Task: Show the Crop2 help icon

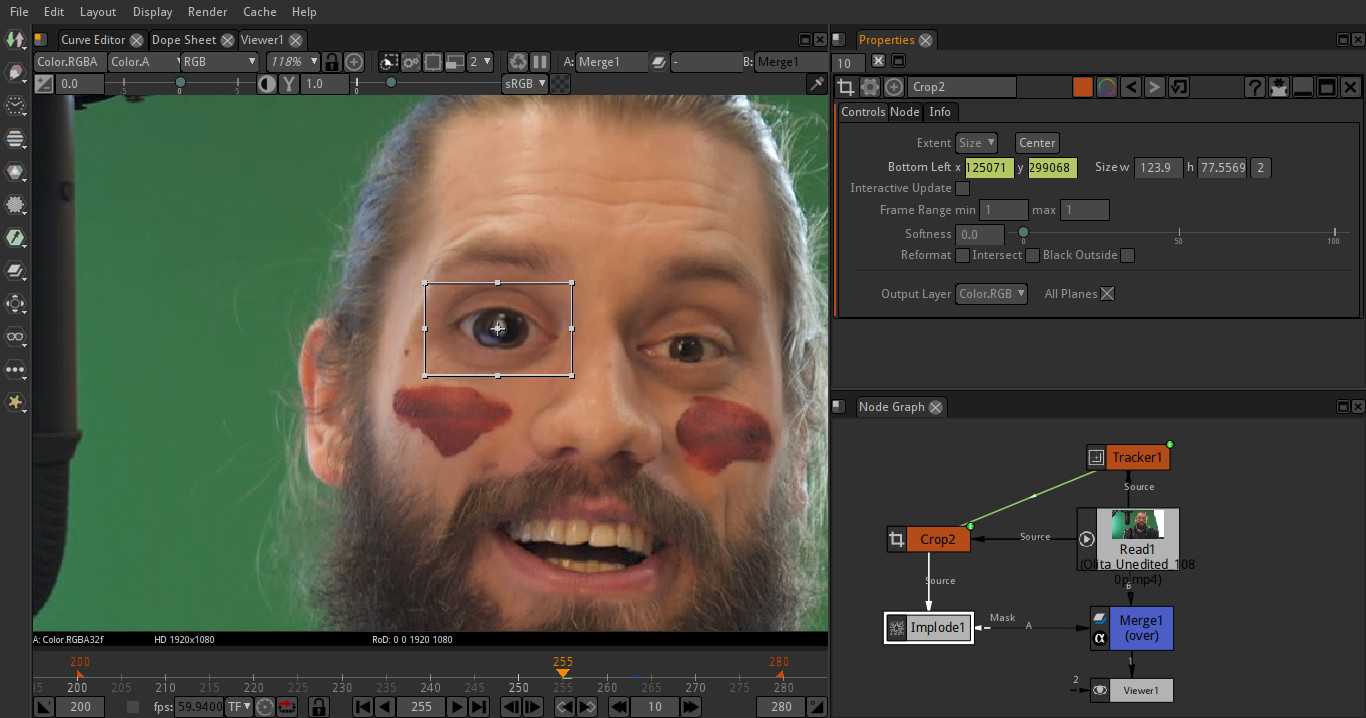Action: coord(1255,87)
